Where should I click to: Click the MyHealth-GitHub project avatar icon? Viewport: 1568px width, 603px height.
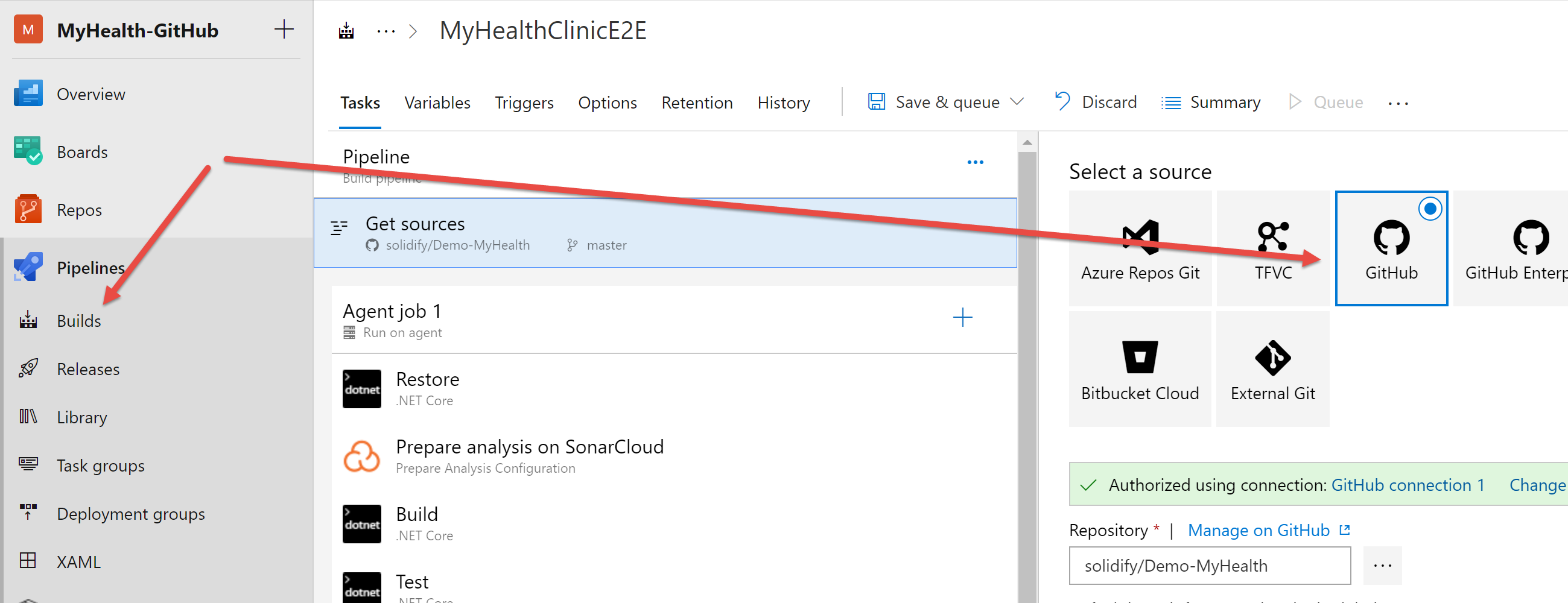pos(28,30)
